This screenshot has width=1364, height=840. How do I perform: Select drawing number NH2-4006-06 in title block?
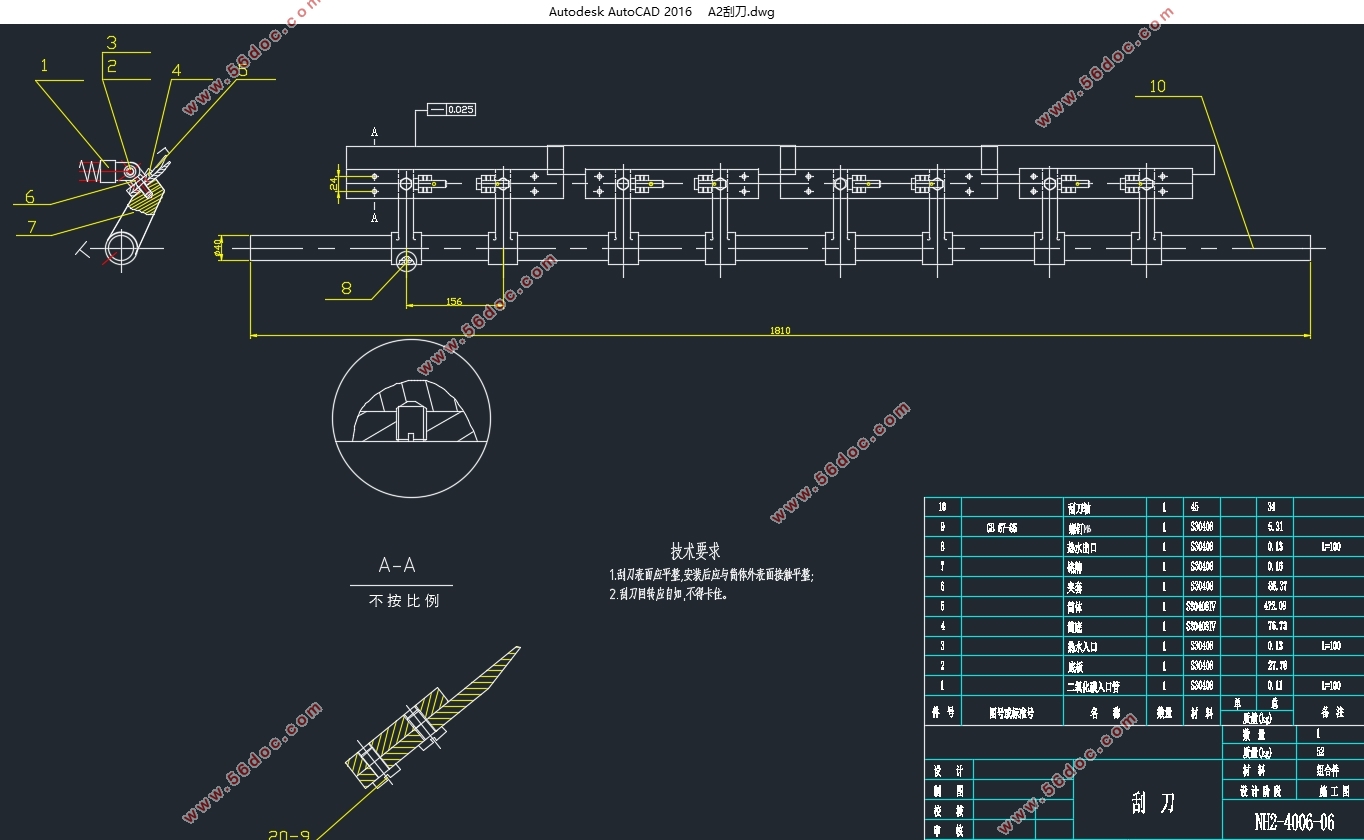(x=1294, y=822)
